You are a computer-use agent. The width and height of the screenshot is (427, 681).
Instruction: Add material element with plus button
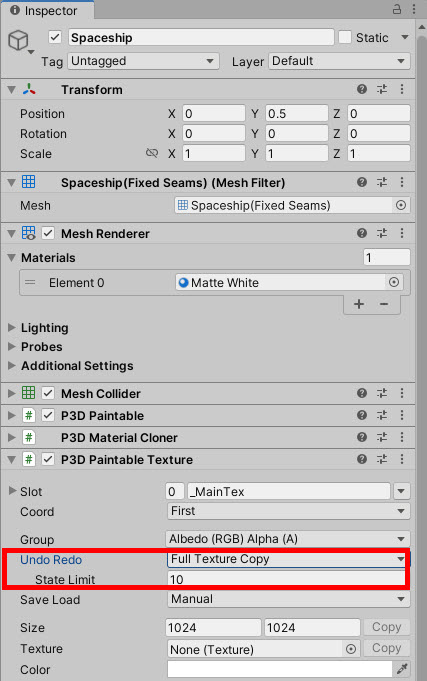pos(359,304)
